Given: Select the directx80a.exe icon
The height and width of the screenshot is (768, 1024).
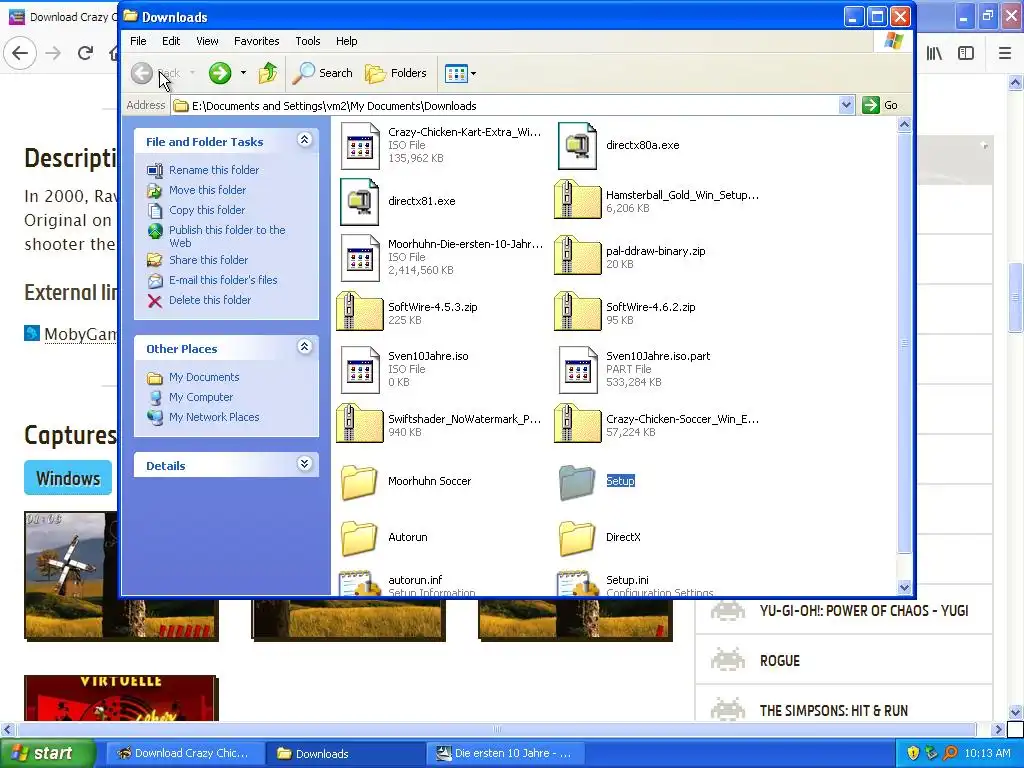Looking at the screenshot, I should coord(577,146).
